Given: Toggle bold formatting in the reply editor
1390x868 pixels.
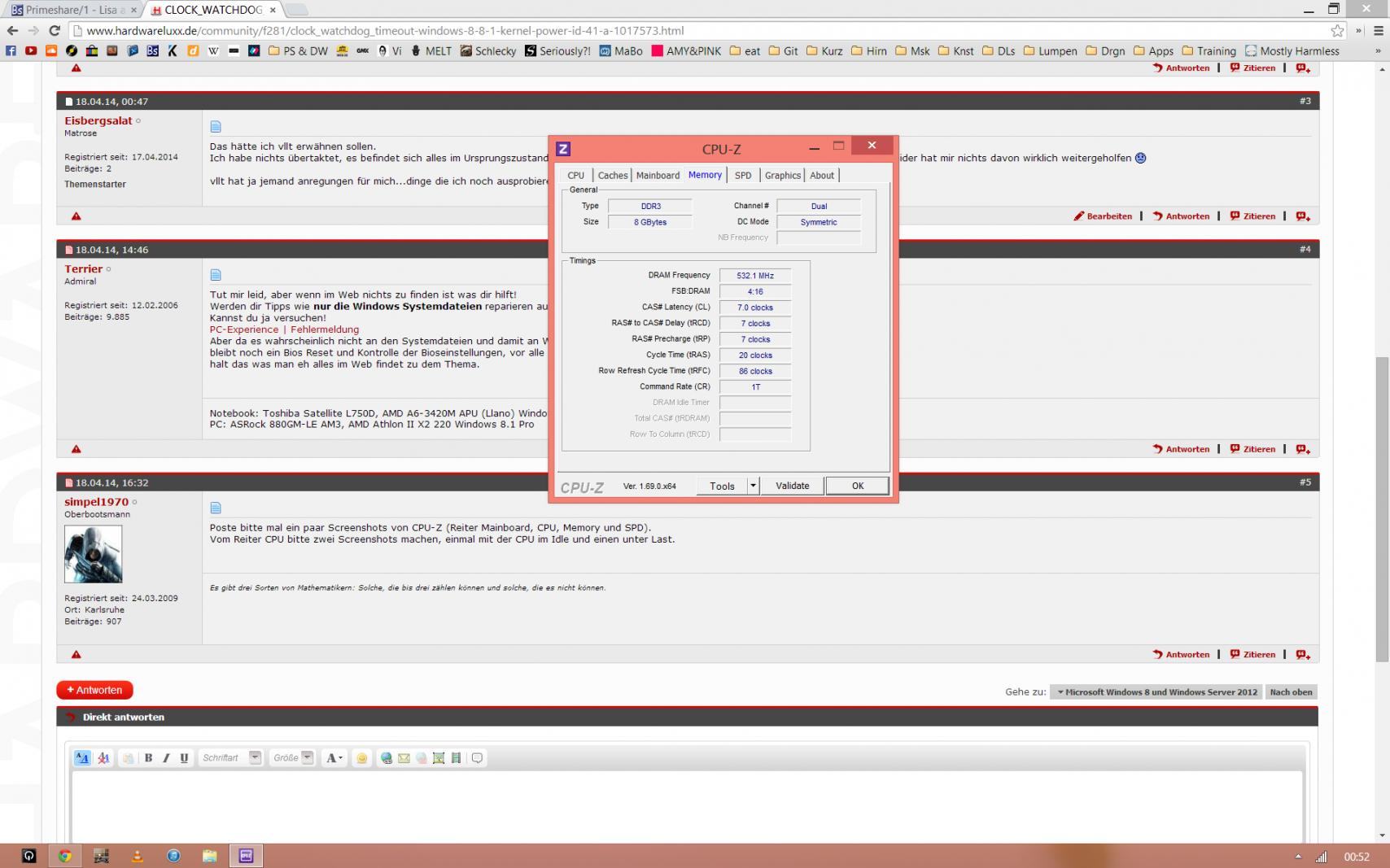Looking at the screenshot, I should pos(148,758).
